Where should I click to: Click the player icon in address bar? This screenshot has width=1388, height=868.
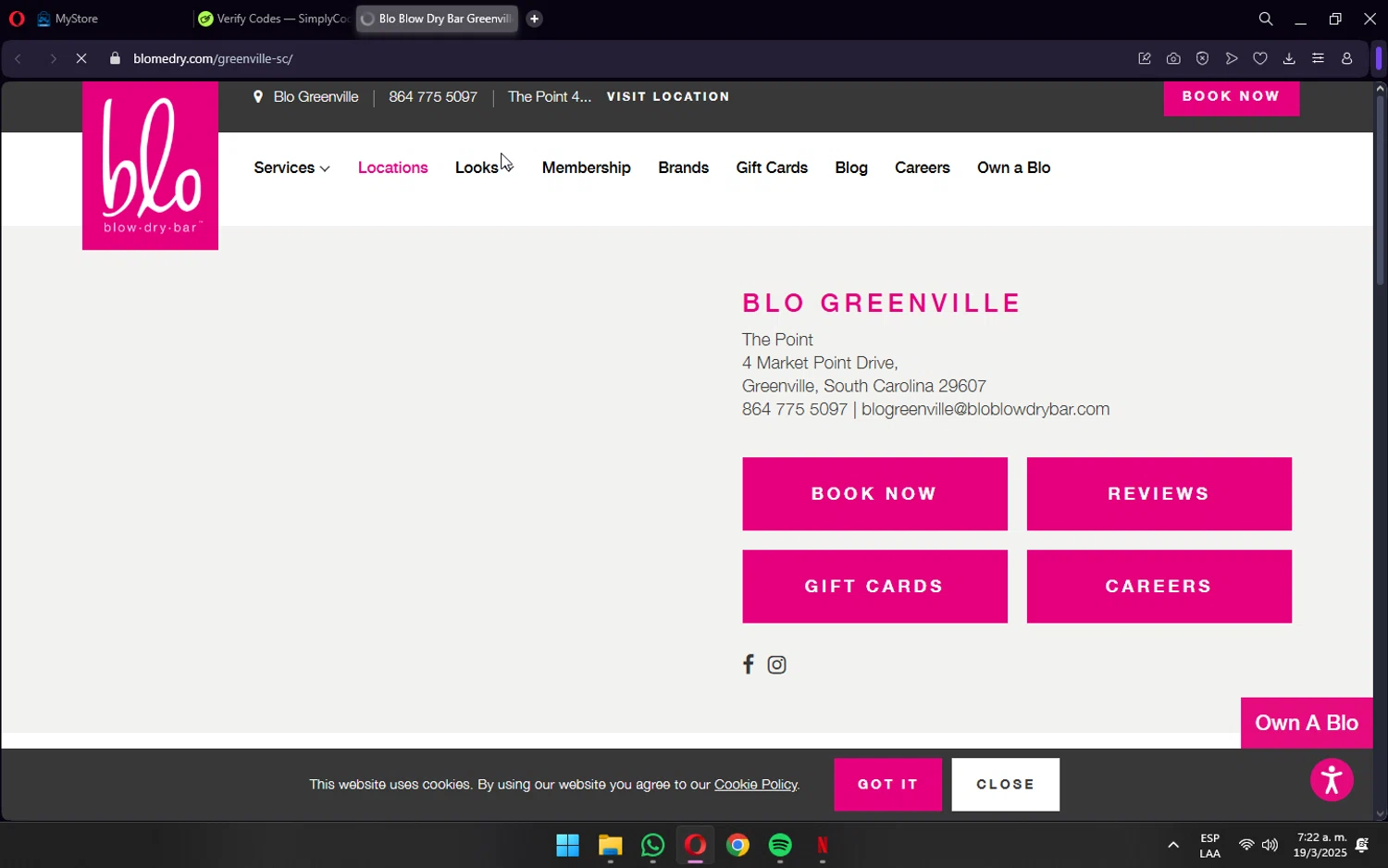pyautogui.click(x=1232, y=58)
